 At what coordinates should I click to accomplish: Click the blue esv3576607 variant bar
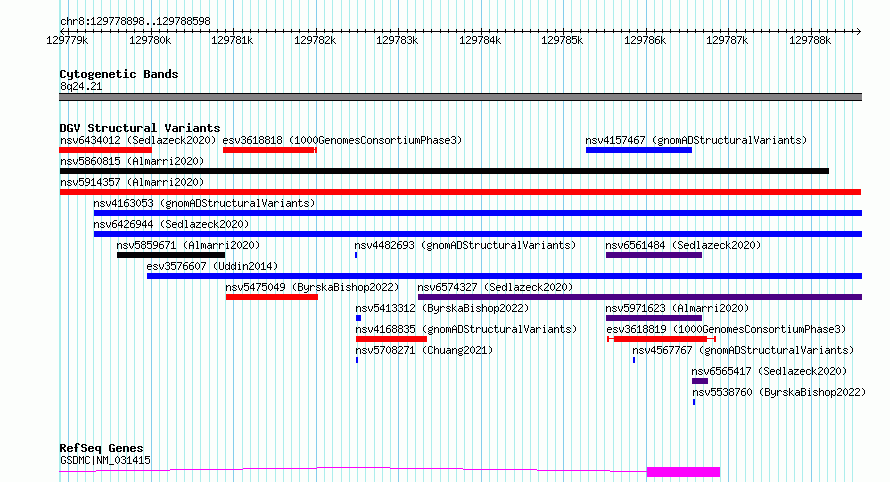pyautogui.click(x=505, y=276)
